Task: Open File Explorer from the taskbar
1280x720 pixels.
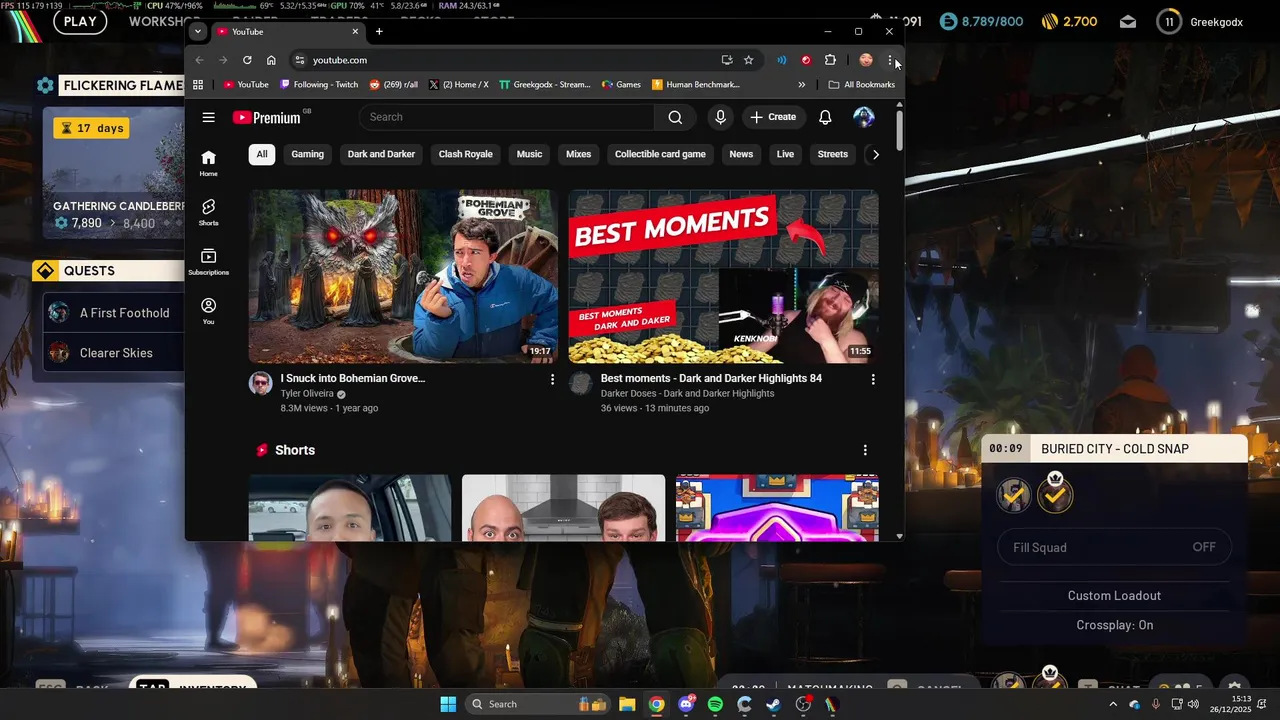Action: click(x=627, y=704)
